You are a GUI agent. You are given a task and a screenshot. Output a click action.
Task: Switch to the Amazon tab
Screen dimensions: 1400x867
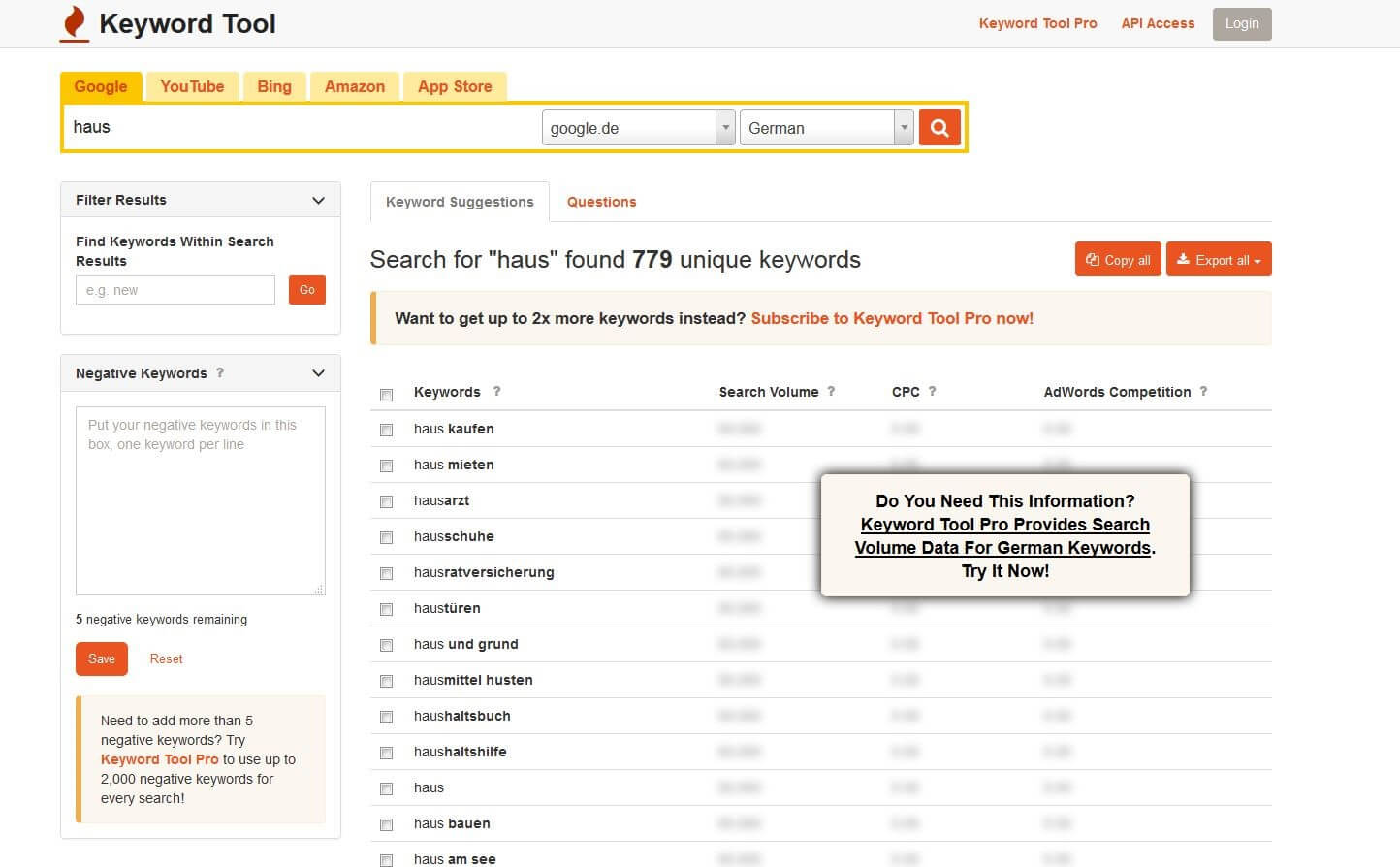(355, 86)
